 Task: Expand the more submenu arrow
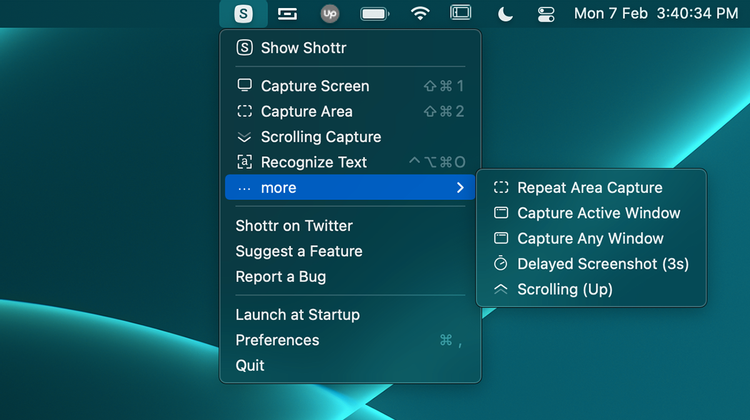pos(460,188)
